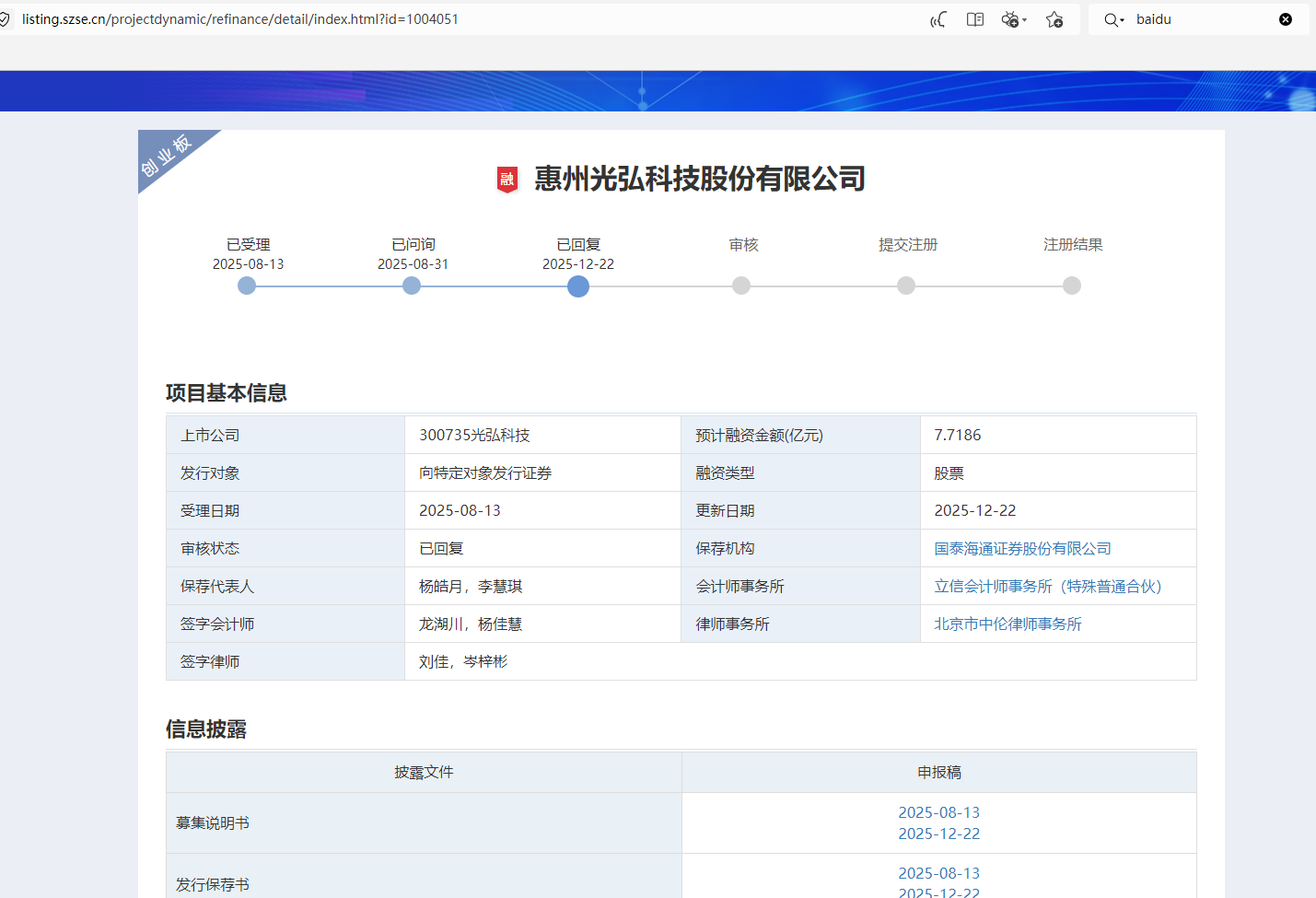
Task: Click the 注册结果 stage marker
Action: (x=1072, y=286)
